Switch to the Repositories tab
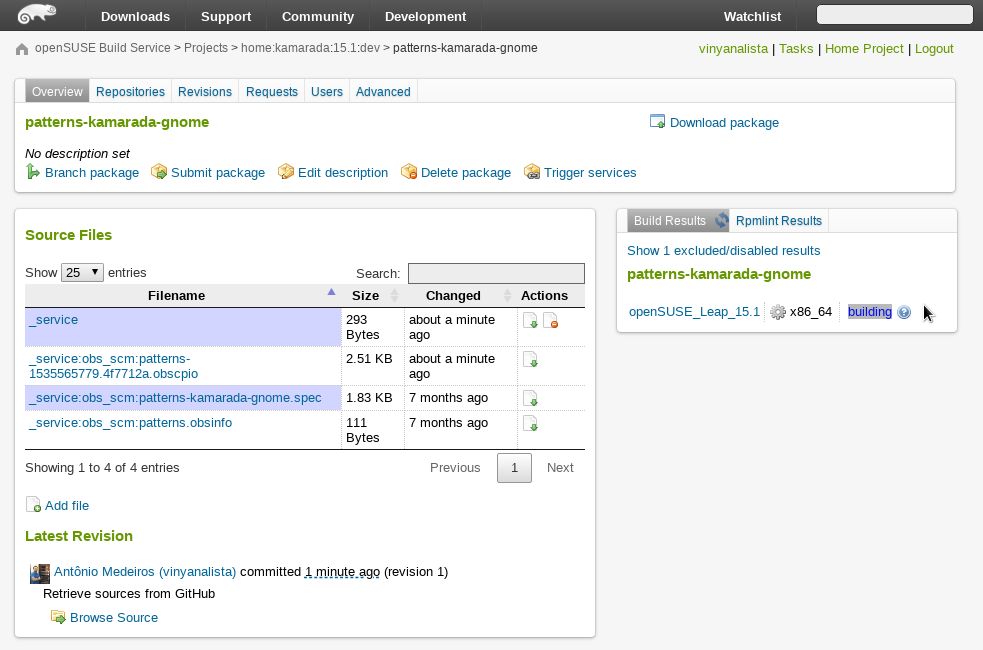Screen dimensions: 983x650 click(x=130, y=92)
